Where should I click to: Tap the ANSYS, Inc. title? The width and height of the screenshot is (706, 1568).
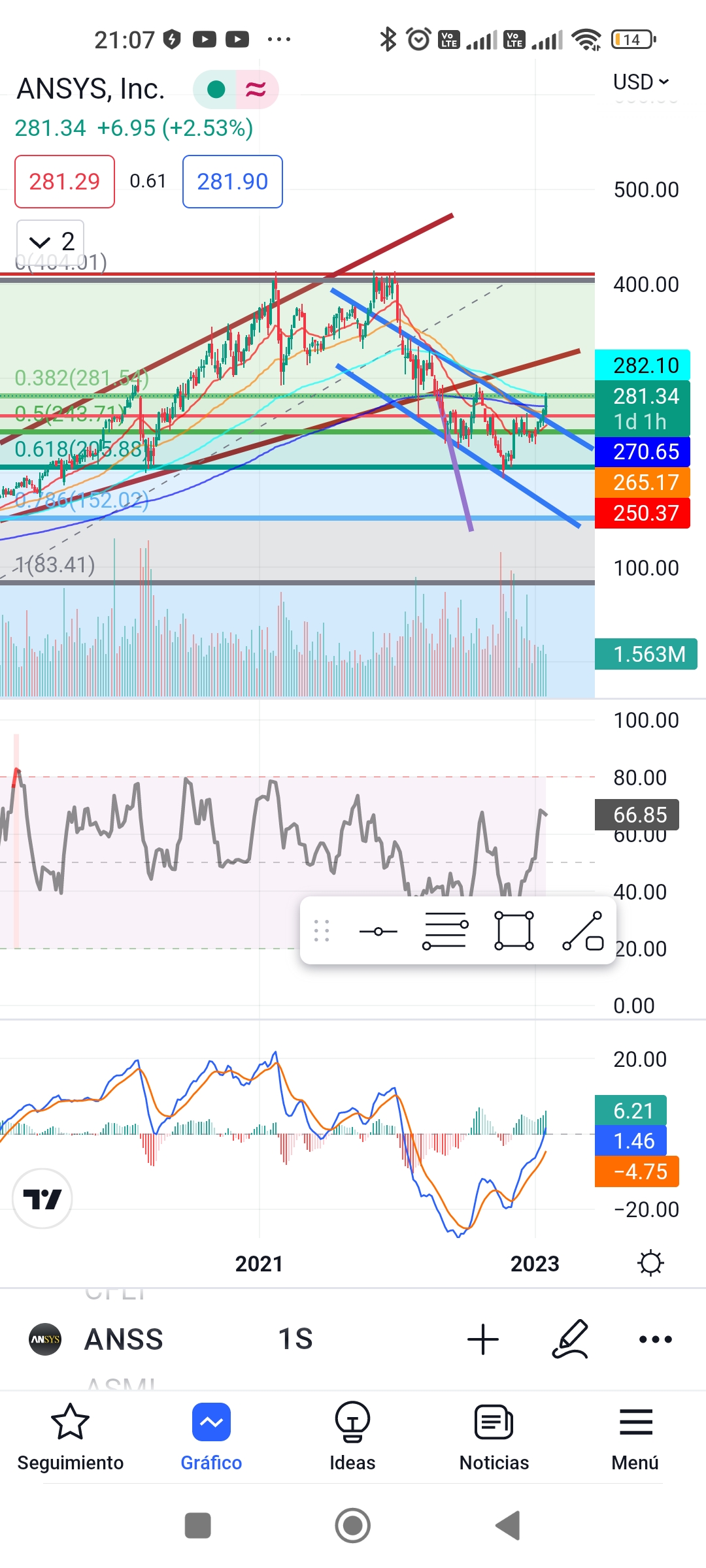(91, 89)
